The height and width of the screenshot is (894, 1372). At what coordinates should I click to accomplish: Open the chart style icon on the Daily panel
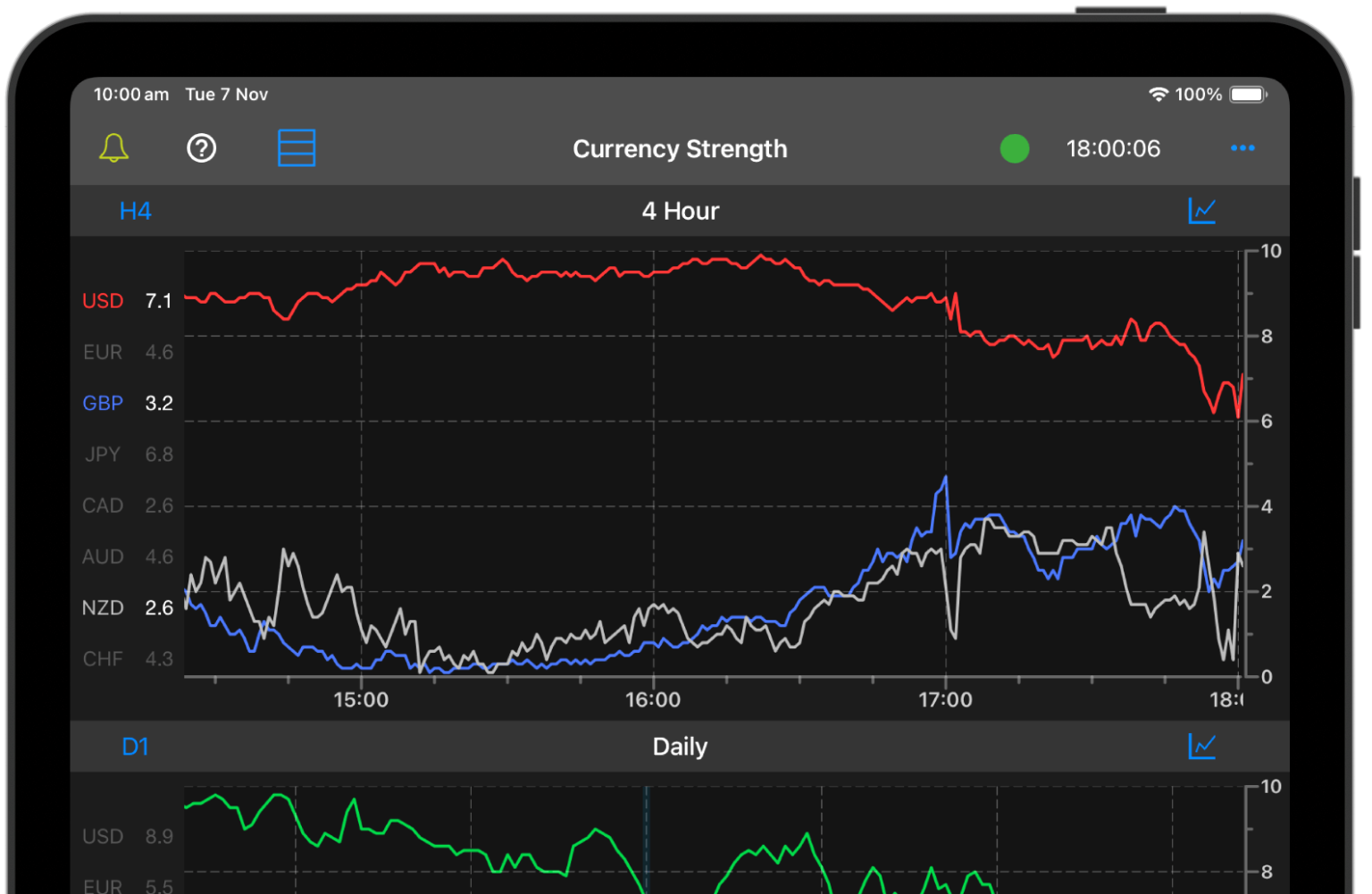1203,747
